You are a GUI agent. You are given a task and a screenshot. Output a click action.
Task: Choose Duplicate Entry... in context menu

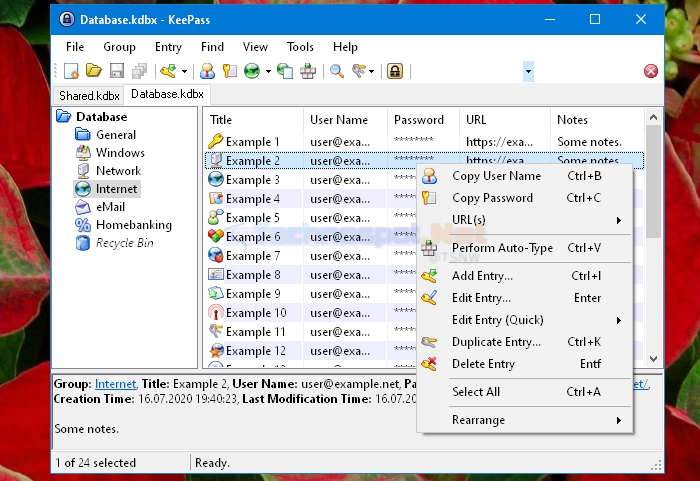tap(525, 342)
